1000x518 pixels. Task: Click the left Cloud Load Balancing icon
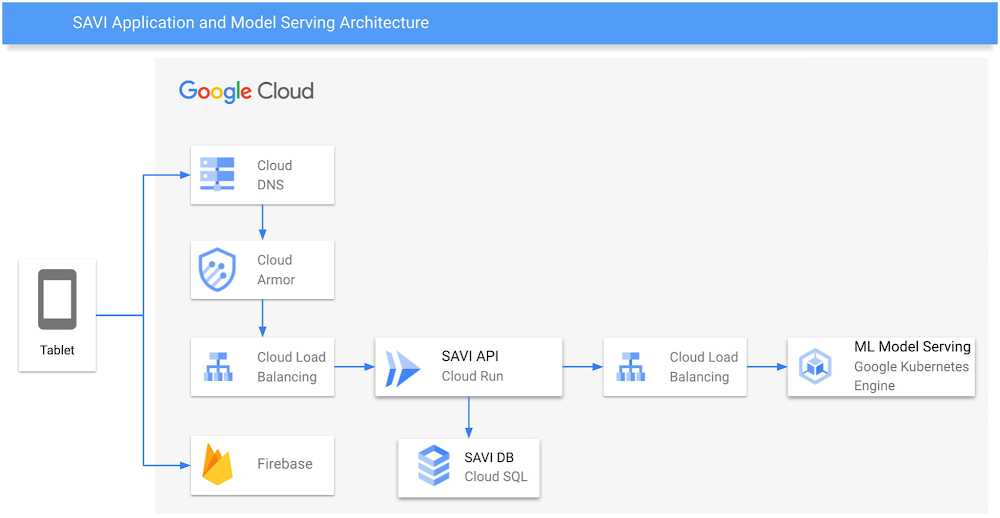[x=217, y=367]
